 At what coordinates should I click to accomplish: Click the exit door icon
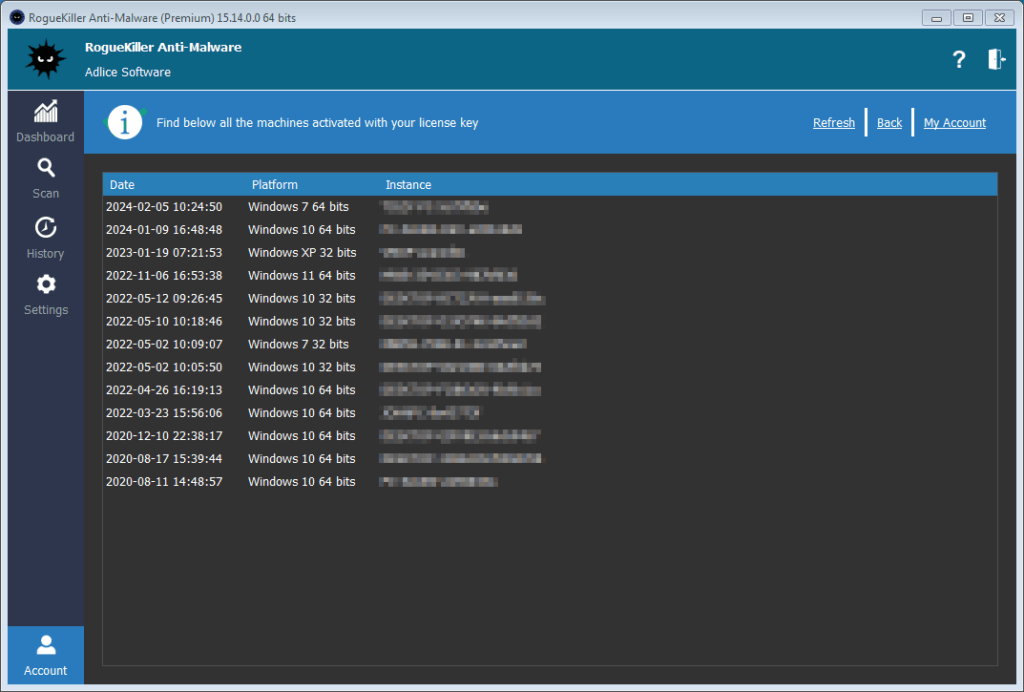click(996, 60)
